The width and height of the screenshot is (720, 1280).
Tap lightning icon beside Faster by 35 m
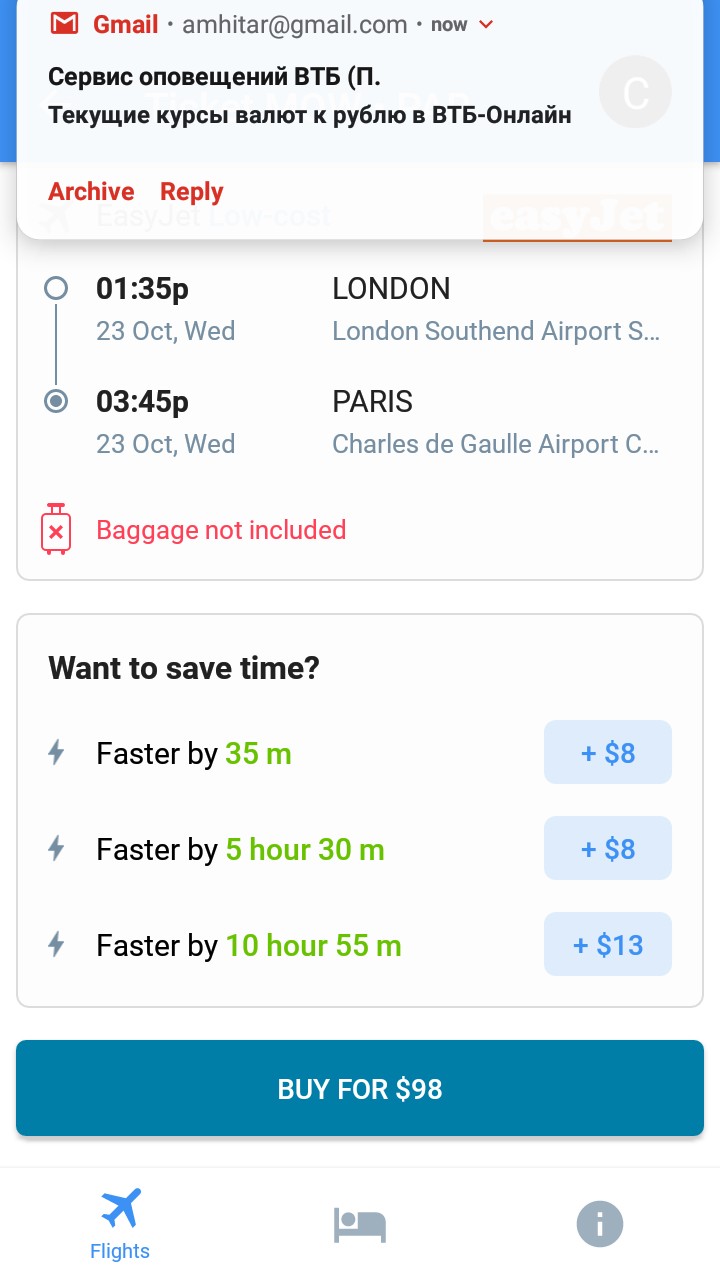tap(57, 752)
